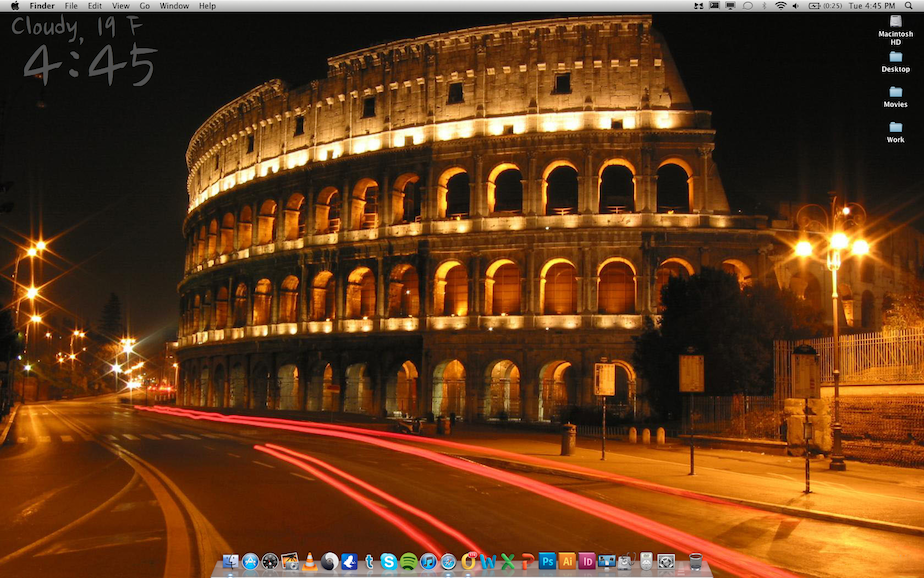The width and height of the screenshot is (924, 578).
Task: Open the Window menu
Action: pos(174,6)
